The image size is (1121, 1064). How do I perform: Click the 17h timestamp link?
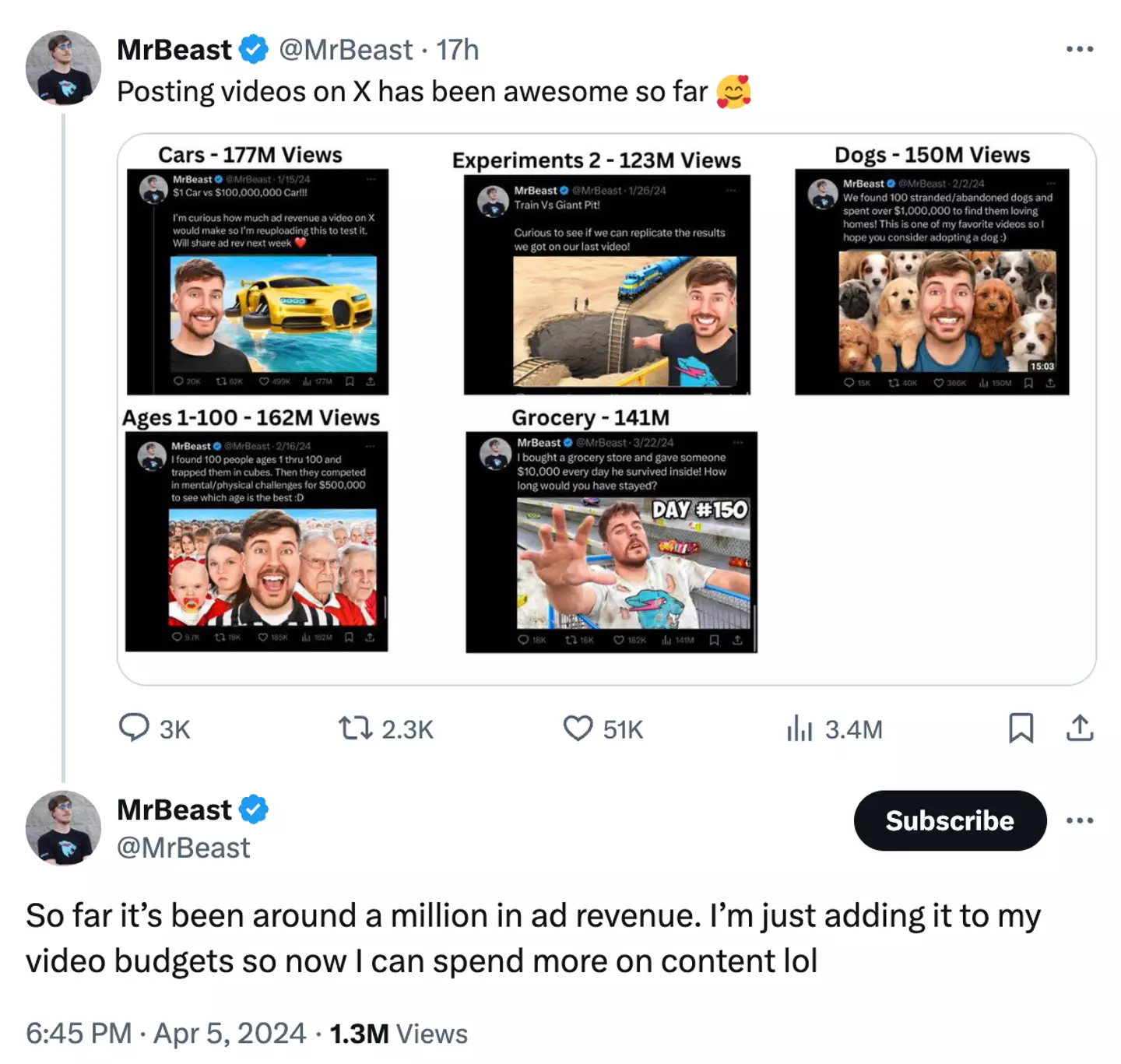(457, 50)
